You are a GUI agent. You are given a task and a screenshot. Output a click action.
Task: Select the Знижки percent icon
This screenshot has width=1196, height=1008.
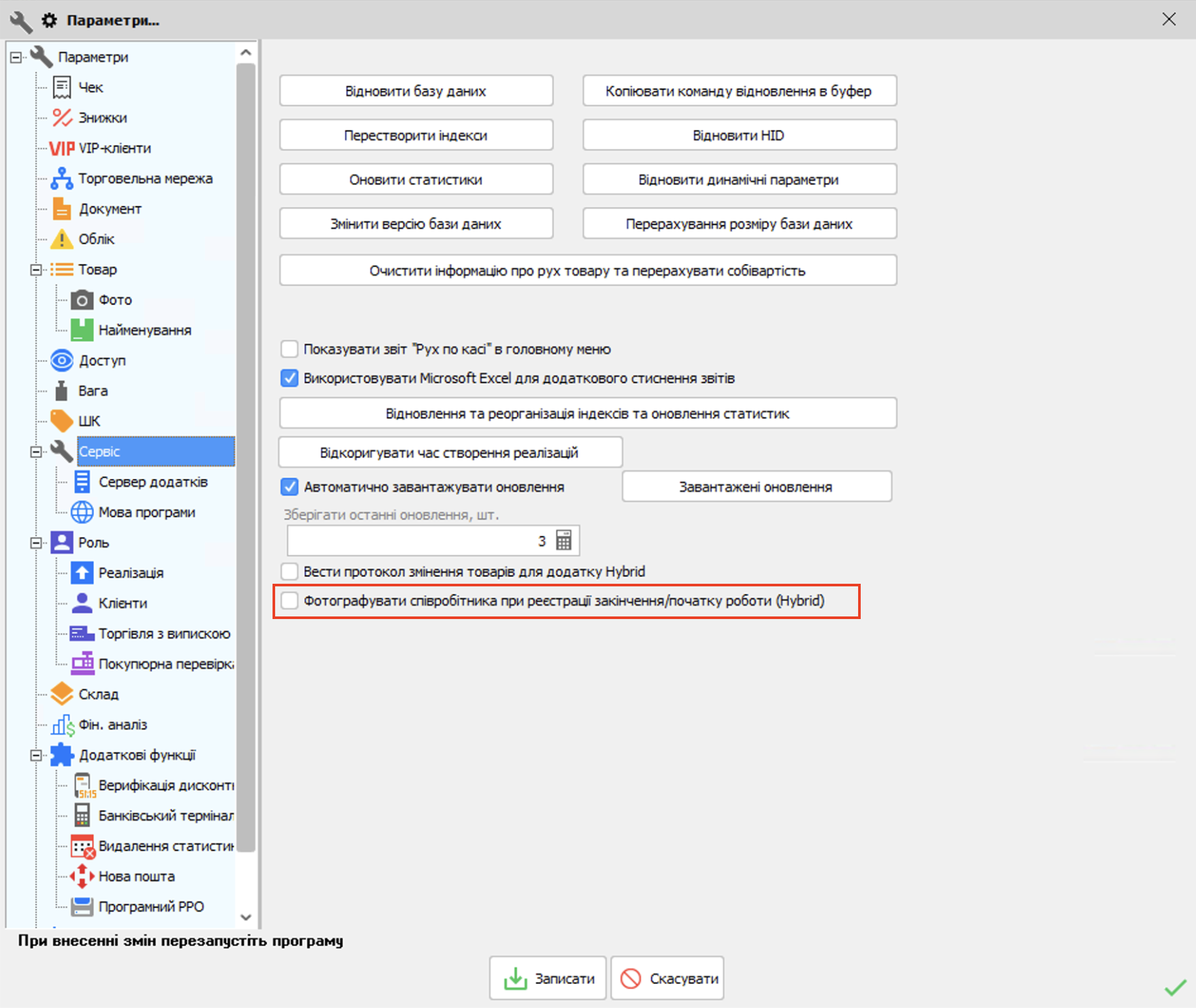click(62, 118)
